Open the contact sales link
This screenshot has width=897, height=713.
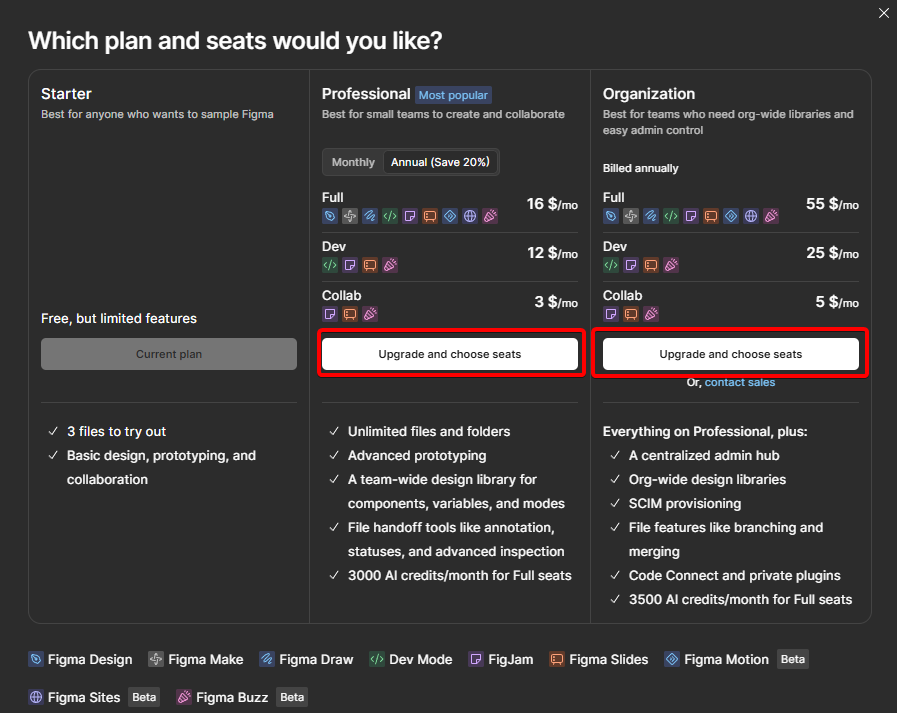740,382
